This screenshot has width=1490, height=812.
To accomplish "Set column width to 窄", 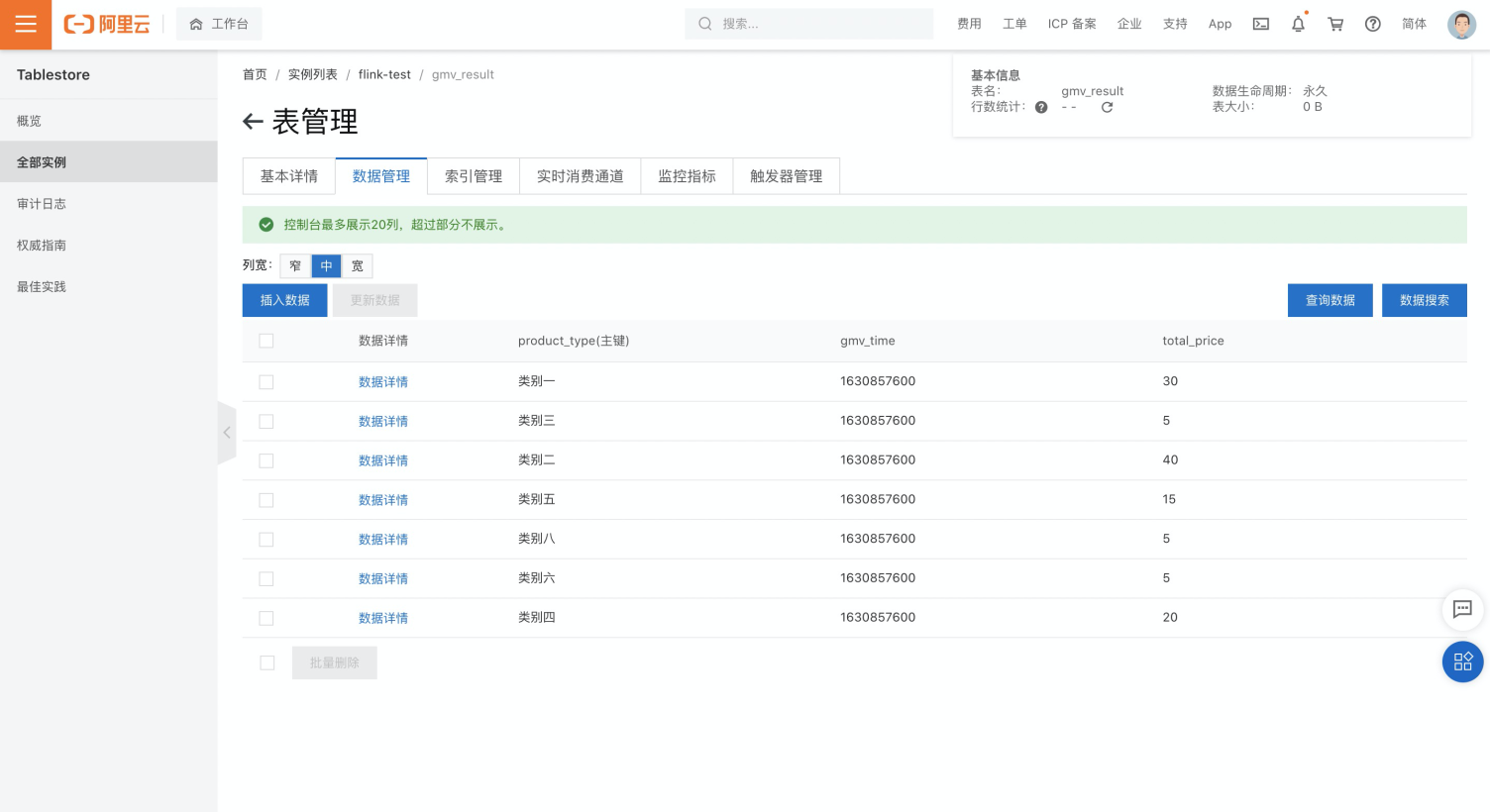I will coord(295,265).
